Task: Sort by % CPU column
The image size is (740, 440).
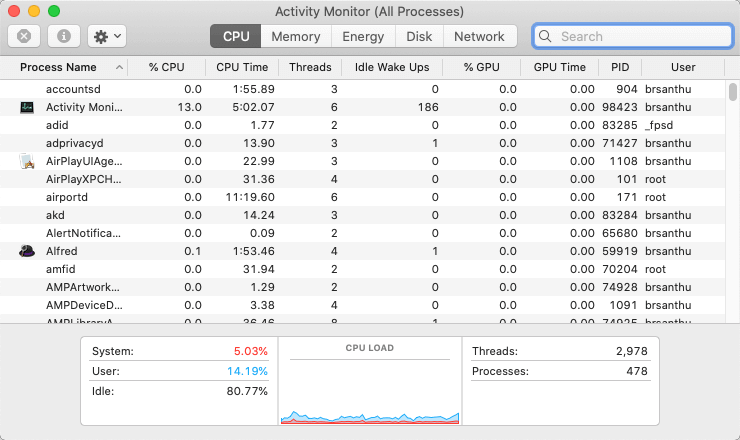Action: click(166, 68)
